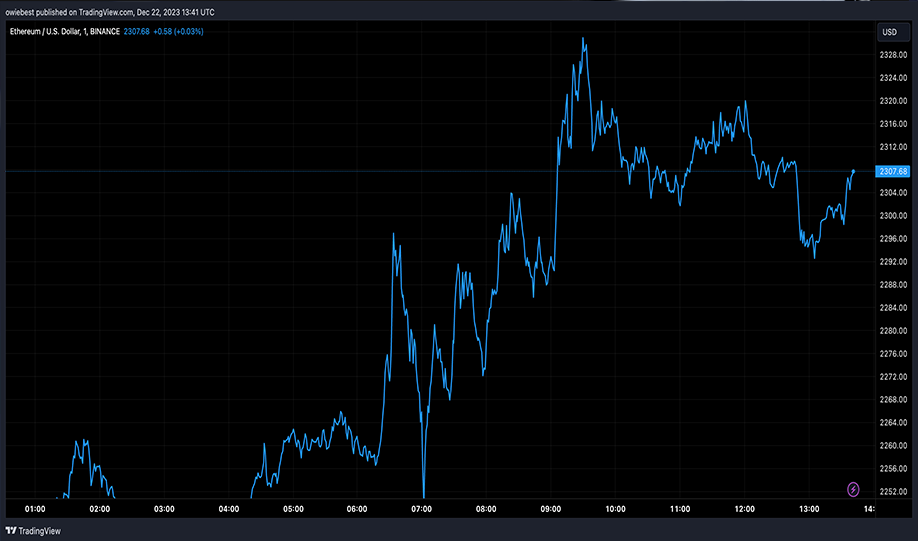Select the 04:00 time axis label
Screen dimensions: 918x541
(x=228, y=509)
